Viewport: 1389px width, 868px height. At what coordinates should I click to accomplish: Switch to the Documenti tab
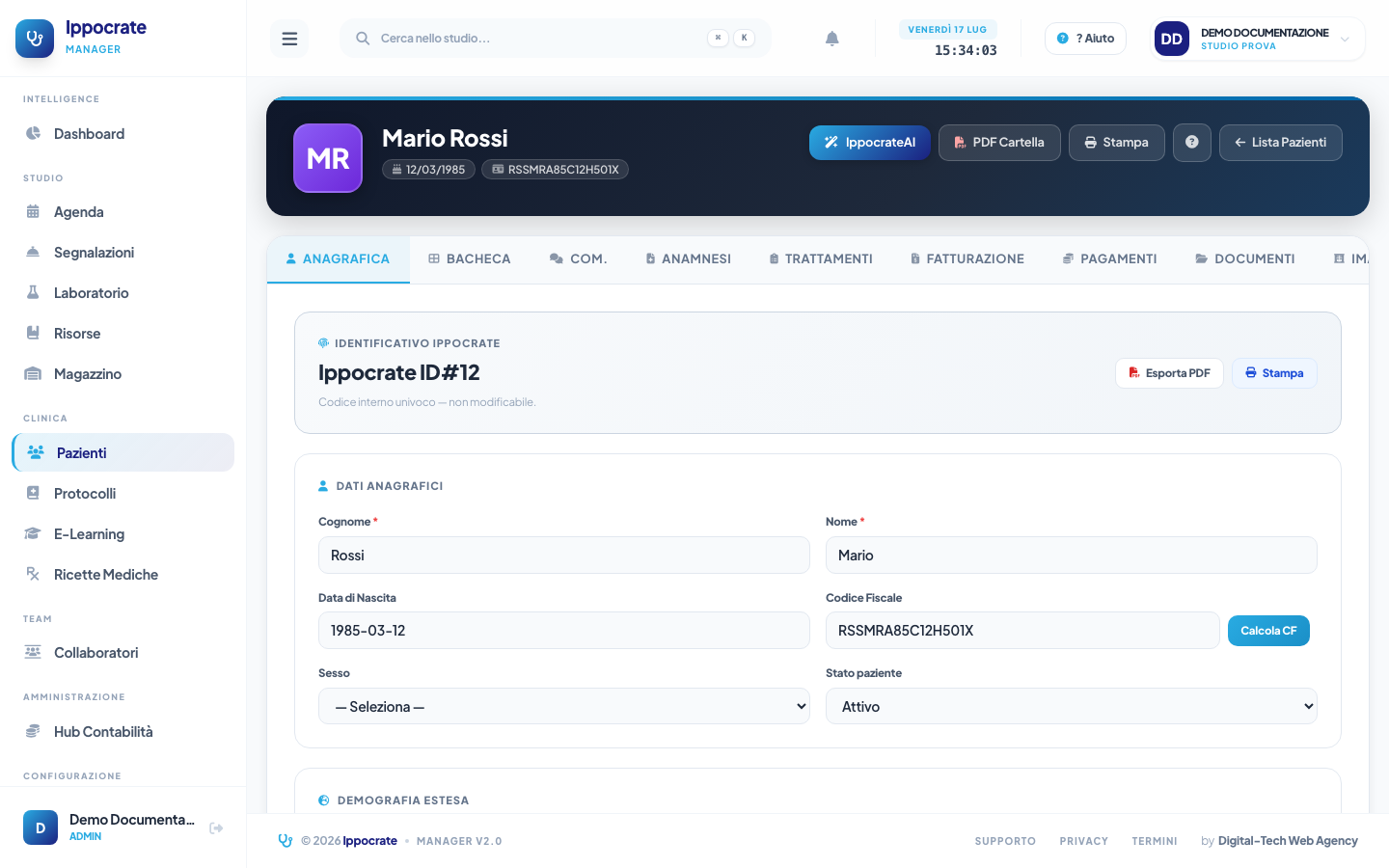click(1245, 259)
